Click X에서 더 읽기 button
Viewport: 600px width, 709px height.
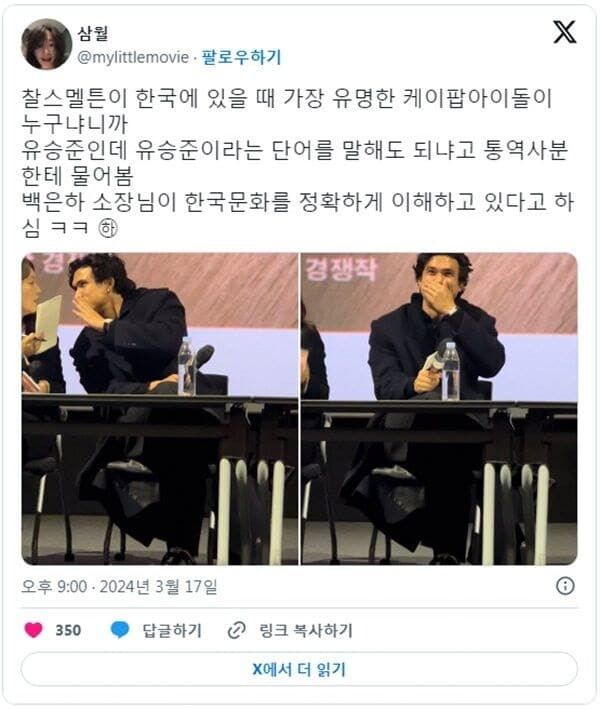[x=299, y=669]
